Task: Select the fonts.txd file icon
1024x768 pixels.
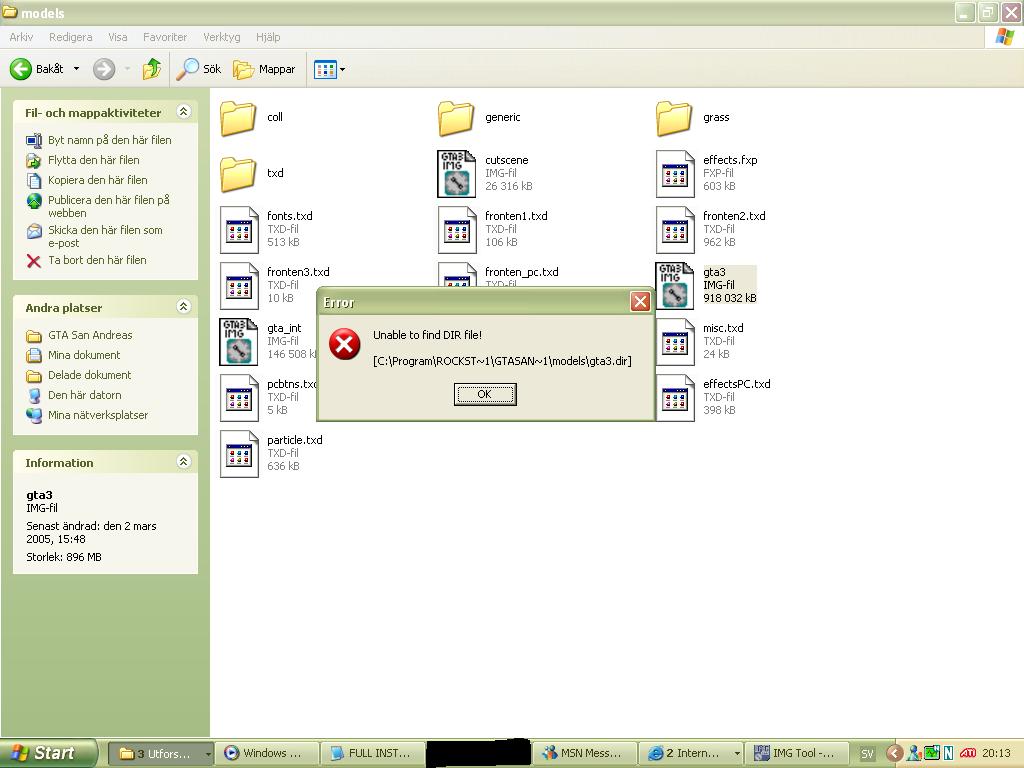Action: pyautogui.click(x=239, y=230)
